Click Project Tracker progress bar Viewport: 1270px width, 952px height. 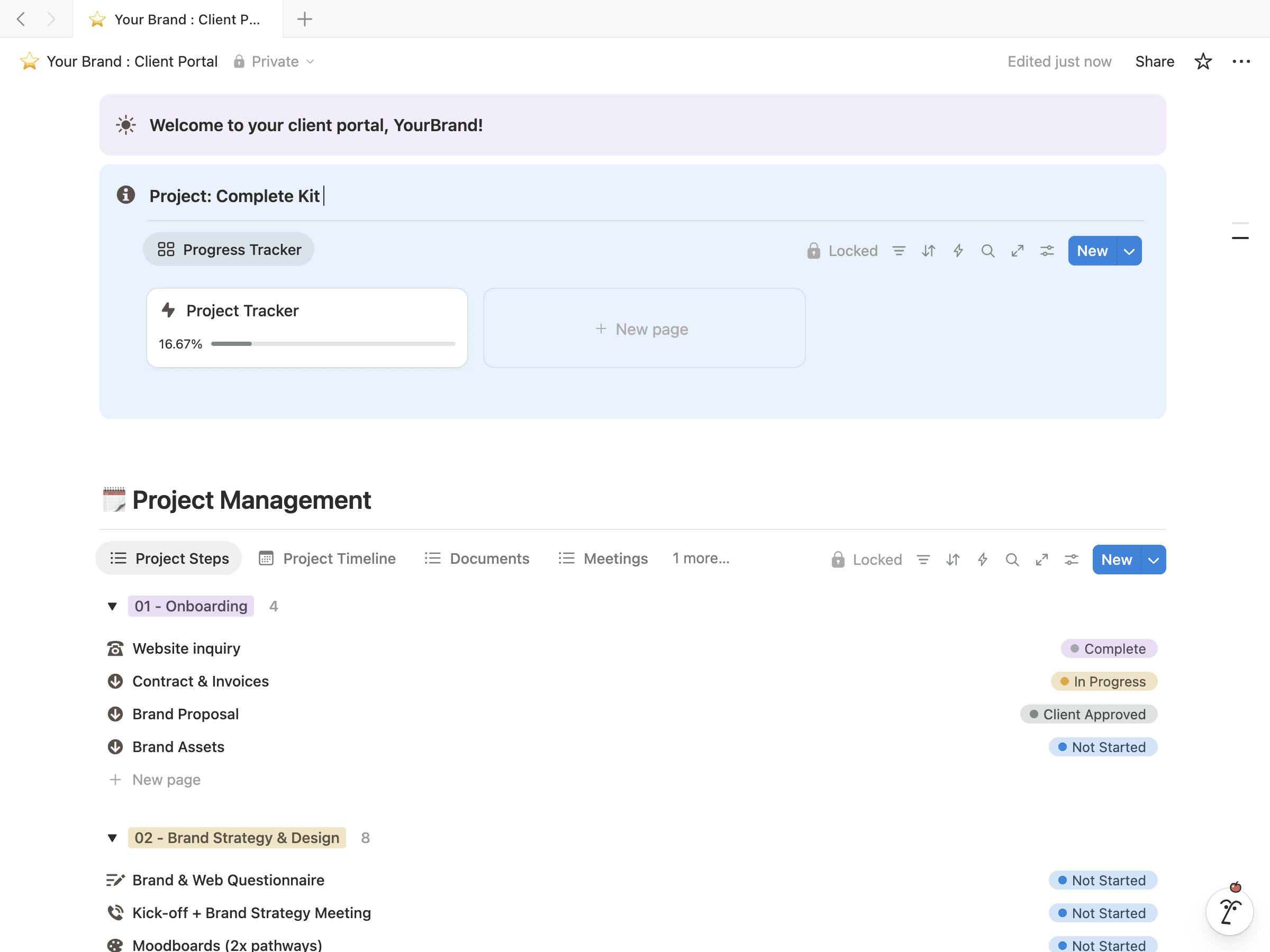point(333,344)
